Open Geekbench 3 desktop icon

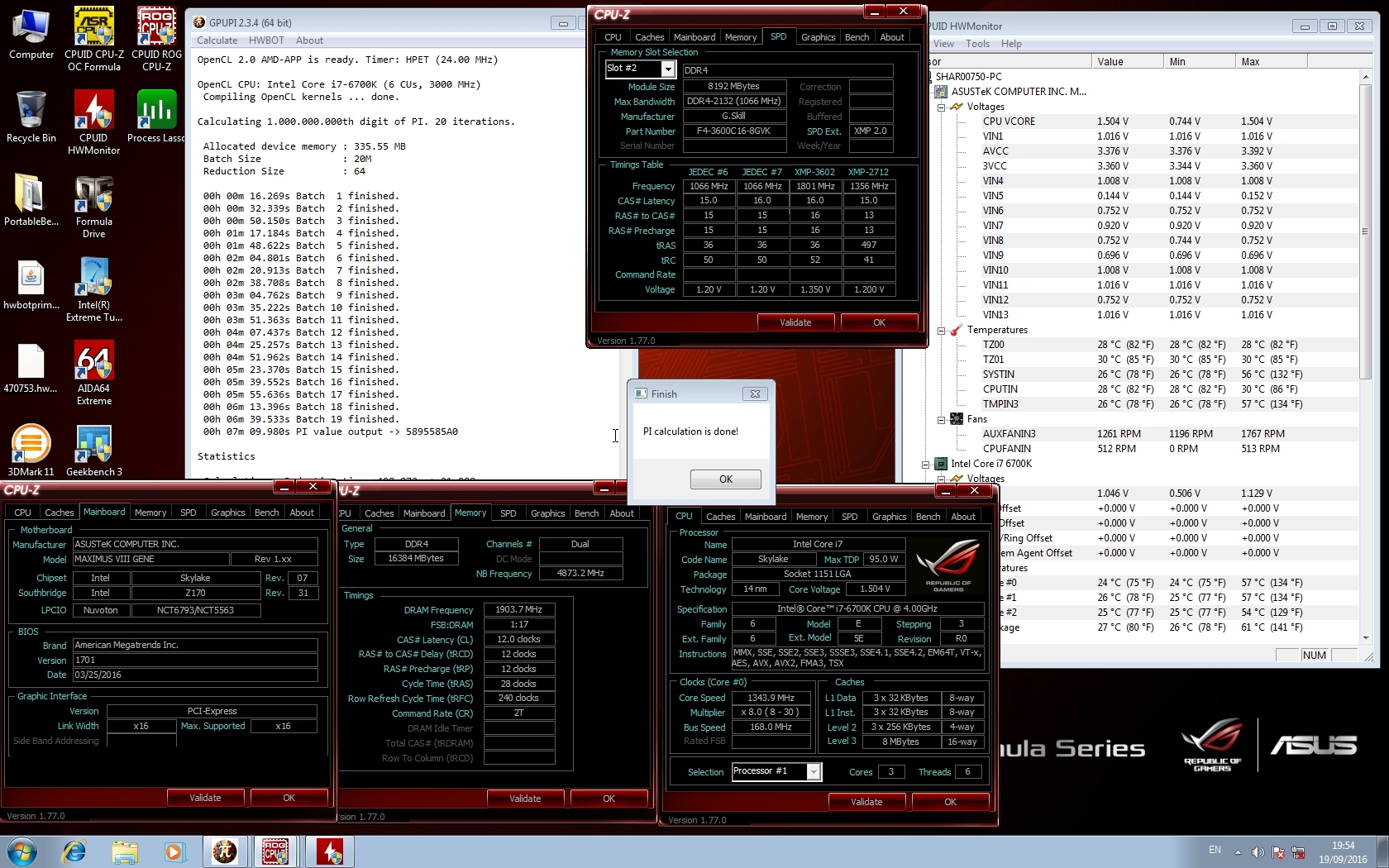(94, 451)
